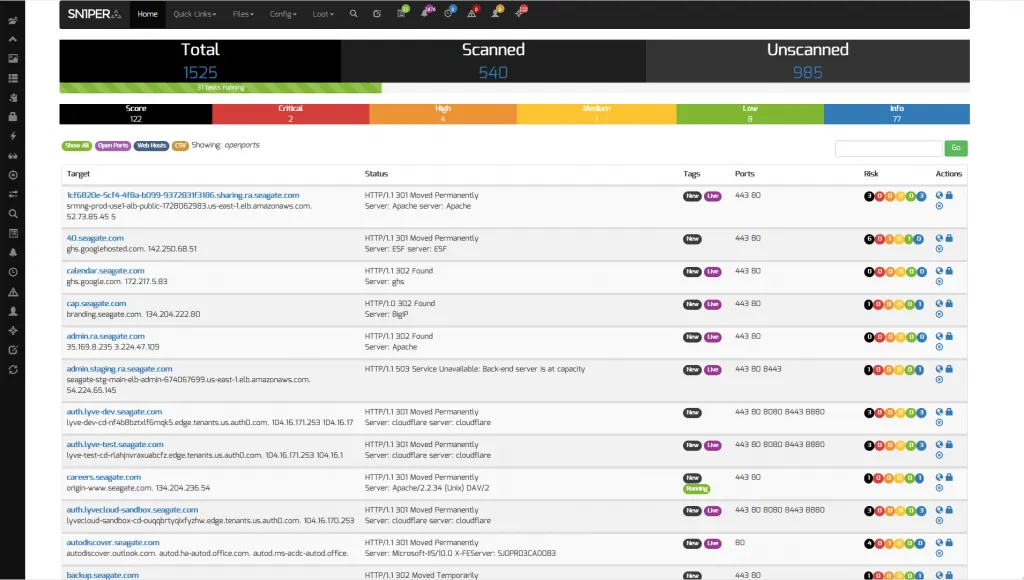Image resolution: width=1024 pixels, height=580 pixels.
Task: Click the globe action icon for 40.seagate.com
Action: (939, 238)
